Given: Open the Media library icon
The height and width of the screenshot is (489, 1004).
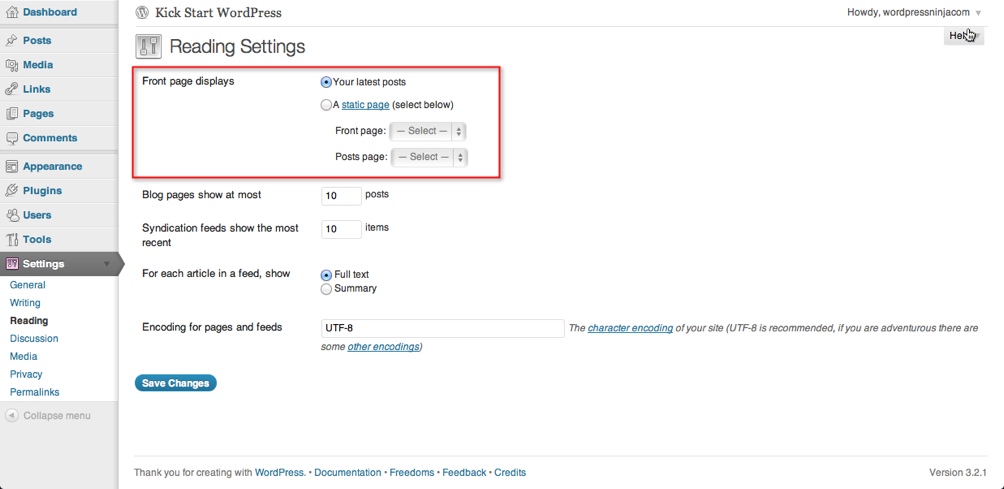Looking at the screenshot, I should 12,65.
